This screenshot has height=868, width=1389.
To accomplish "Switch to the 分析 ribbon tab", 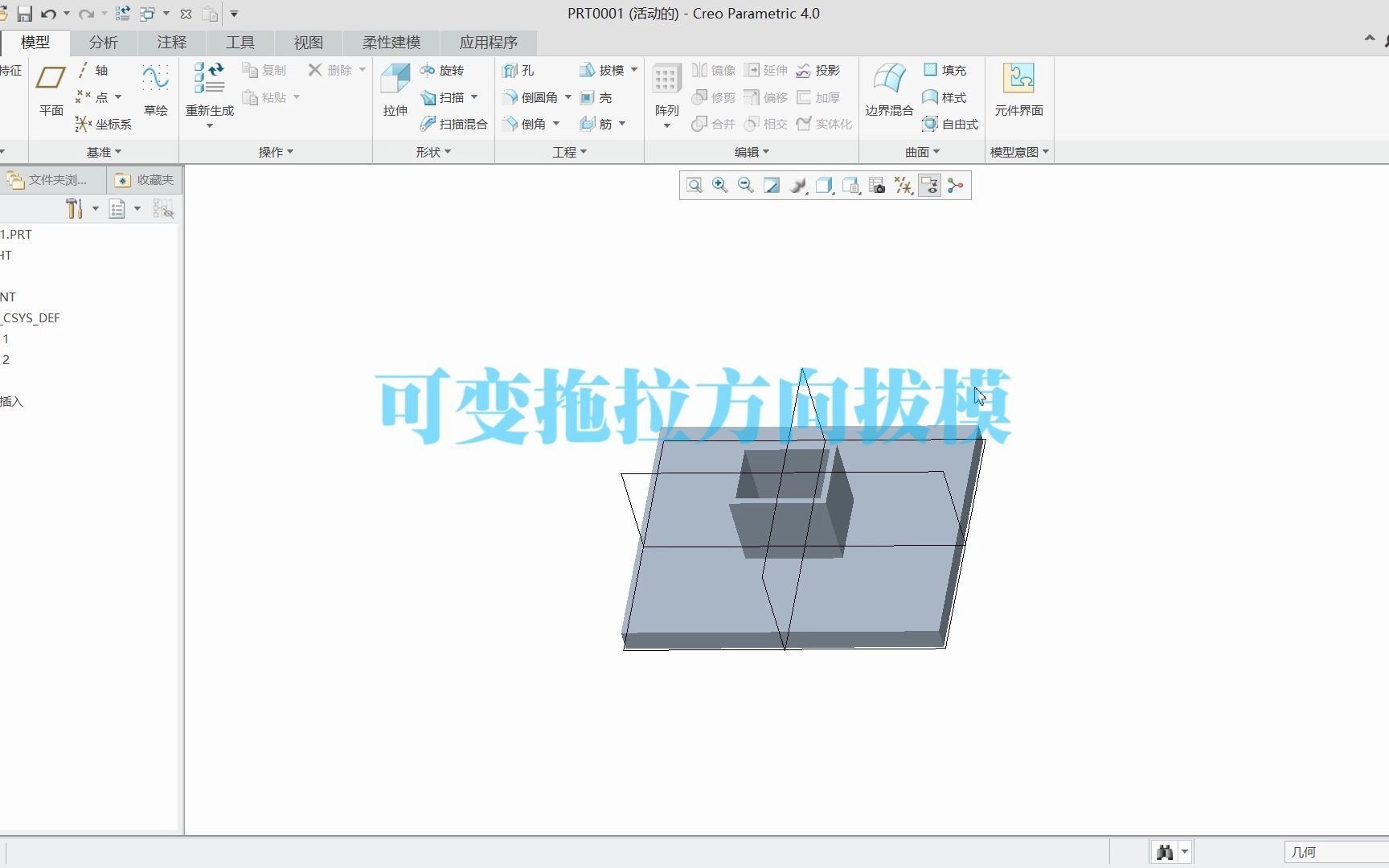I will point(103,43).
